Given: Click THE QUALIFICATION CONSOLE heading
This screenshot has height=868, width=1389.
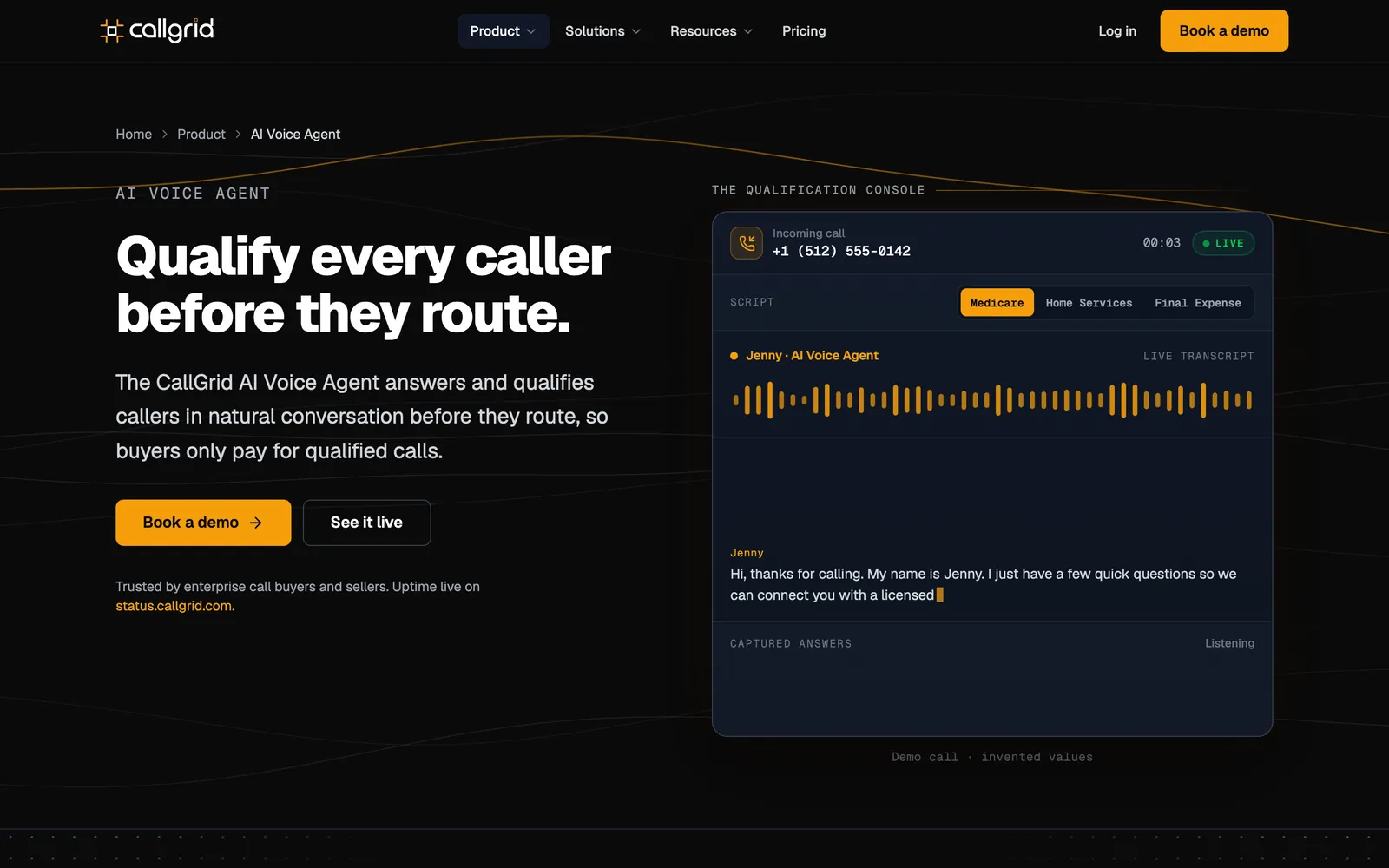Looking at the screenshot, I should coord(819,190).
